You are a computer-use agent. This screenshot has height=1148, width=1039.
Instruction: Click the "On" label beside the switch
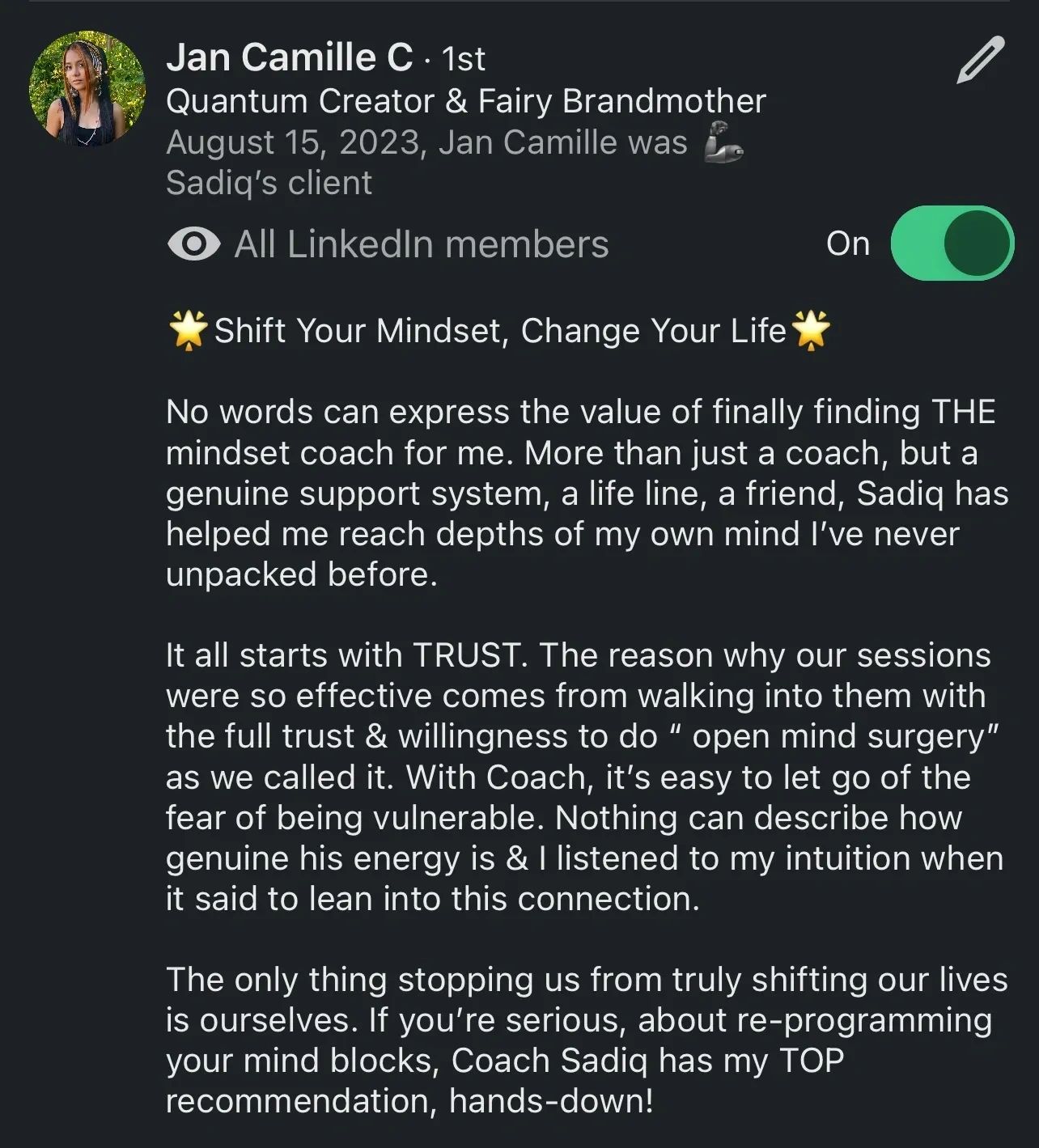847,244
